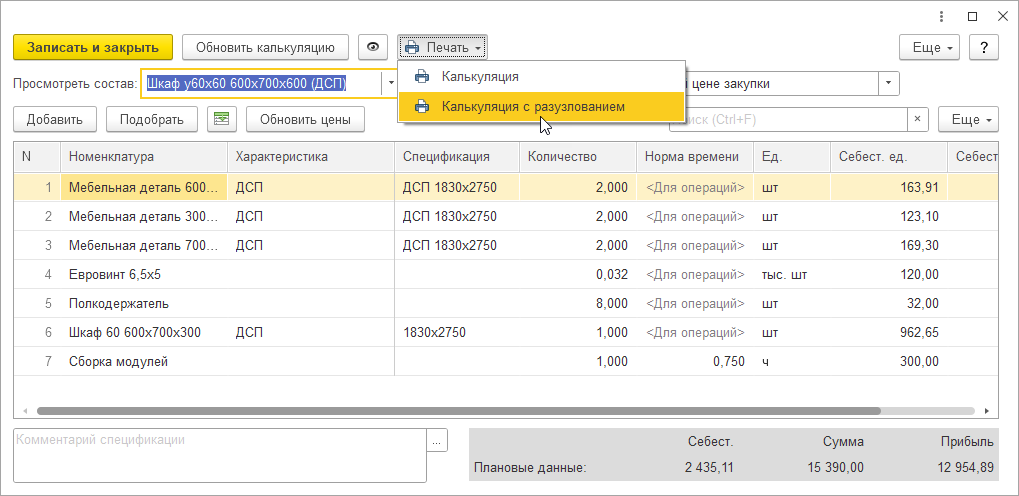The height and width of the screenshot is (496, 1019).
Task: Choose Калькуляция с разузлованием
Action: pos(533,106)
